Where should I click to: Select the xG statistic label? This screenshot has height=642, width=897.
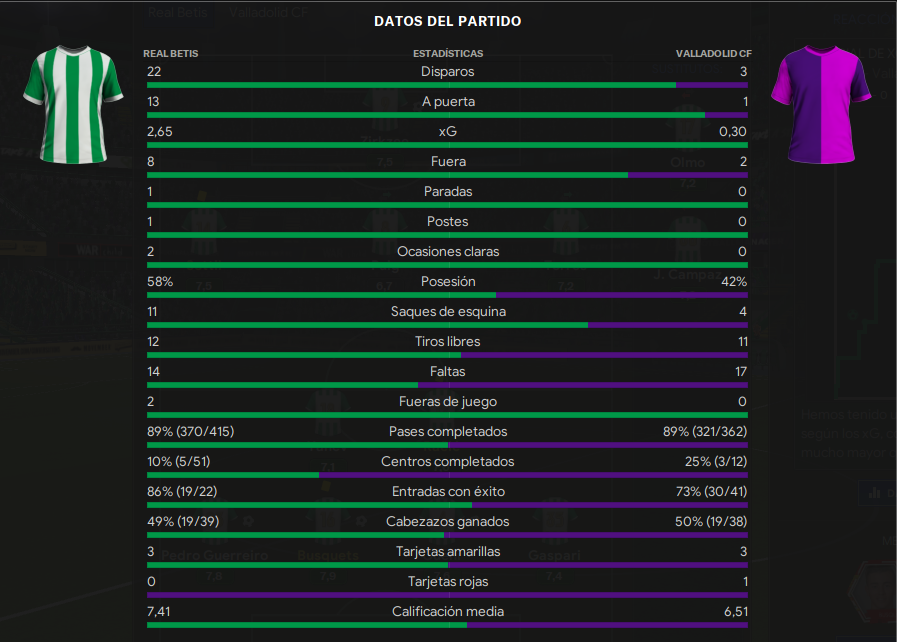447,132
